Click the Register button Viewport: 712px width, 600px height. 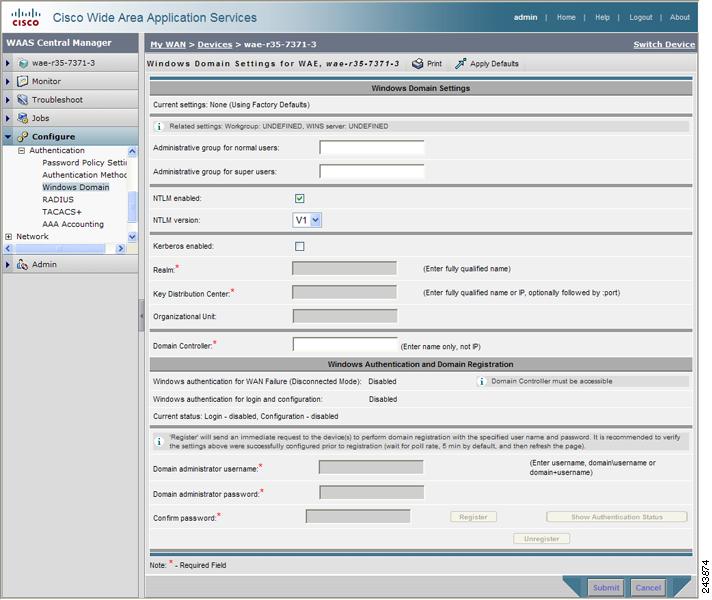coord(473,517)
